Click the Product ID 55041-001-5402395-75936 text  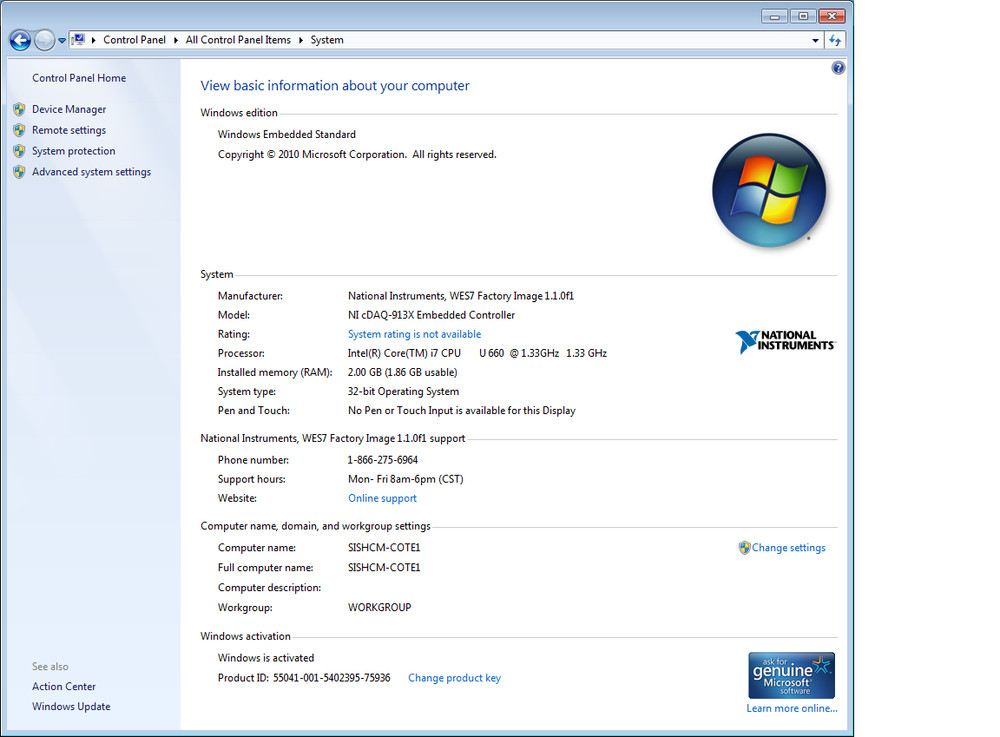coord(304,678)
